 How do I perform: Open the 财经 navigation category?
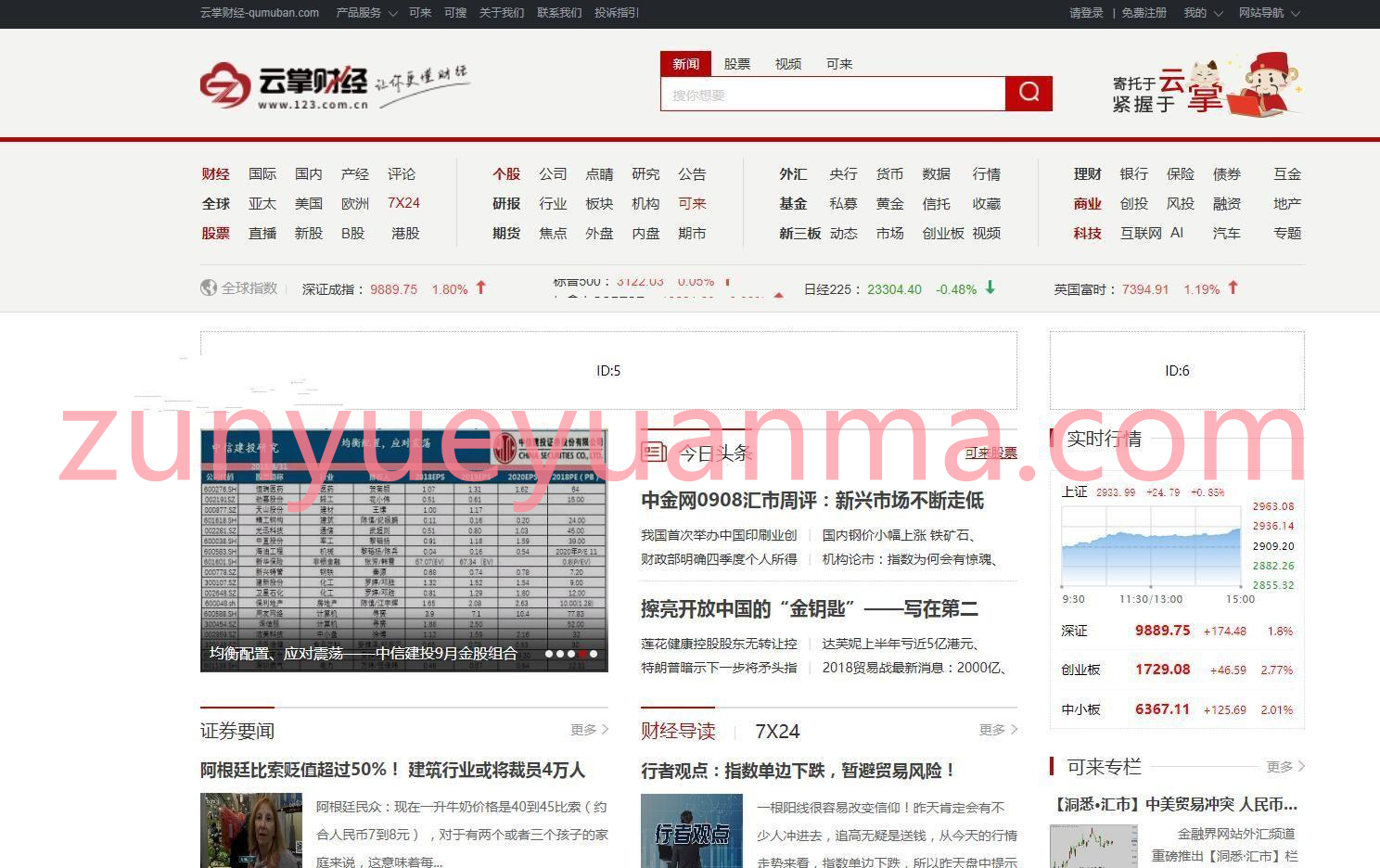click(215, 174)
